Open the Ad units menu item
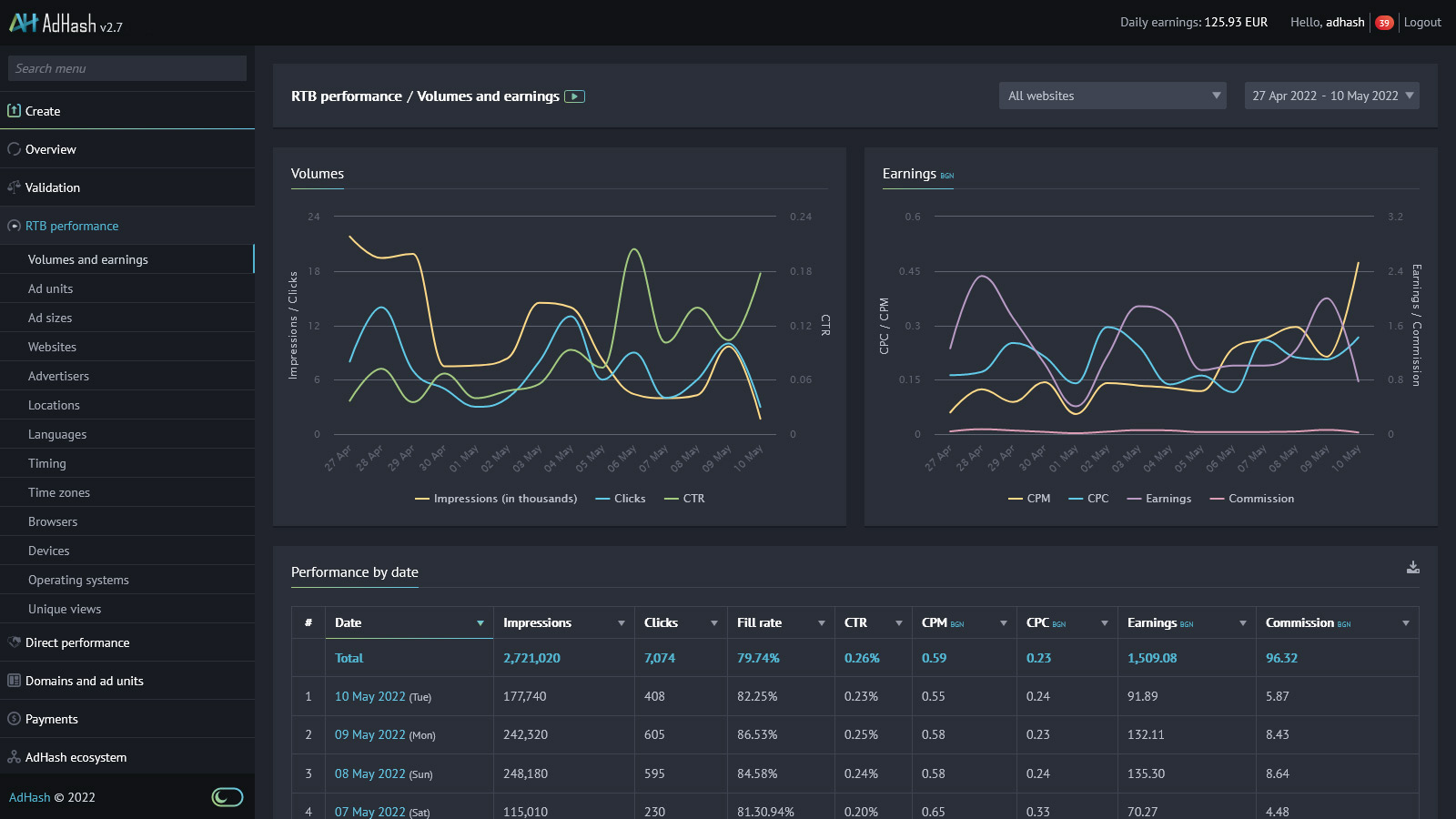Image resolution: width=1456 pixels, height=819 pixels. click(x=51, y=288)
